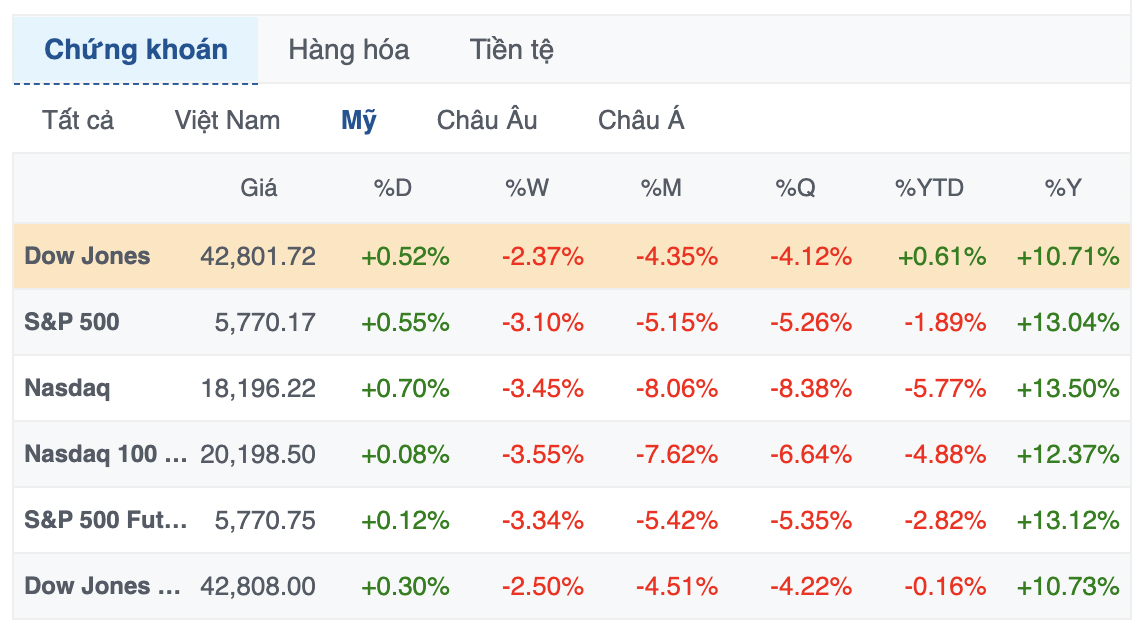This screenshot has width=1136, height=636.
Task: Open the Chứng khoán tab
Action: pyautogui.click(x=136, y=50)
